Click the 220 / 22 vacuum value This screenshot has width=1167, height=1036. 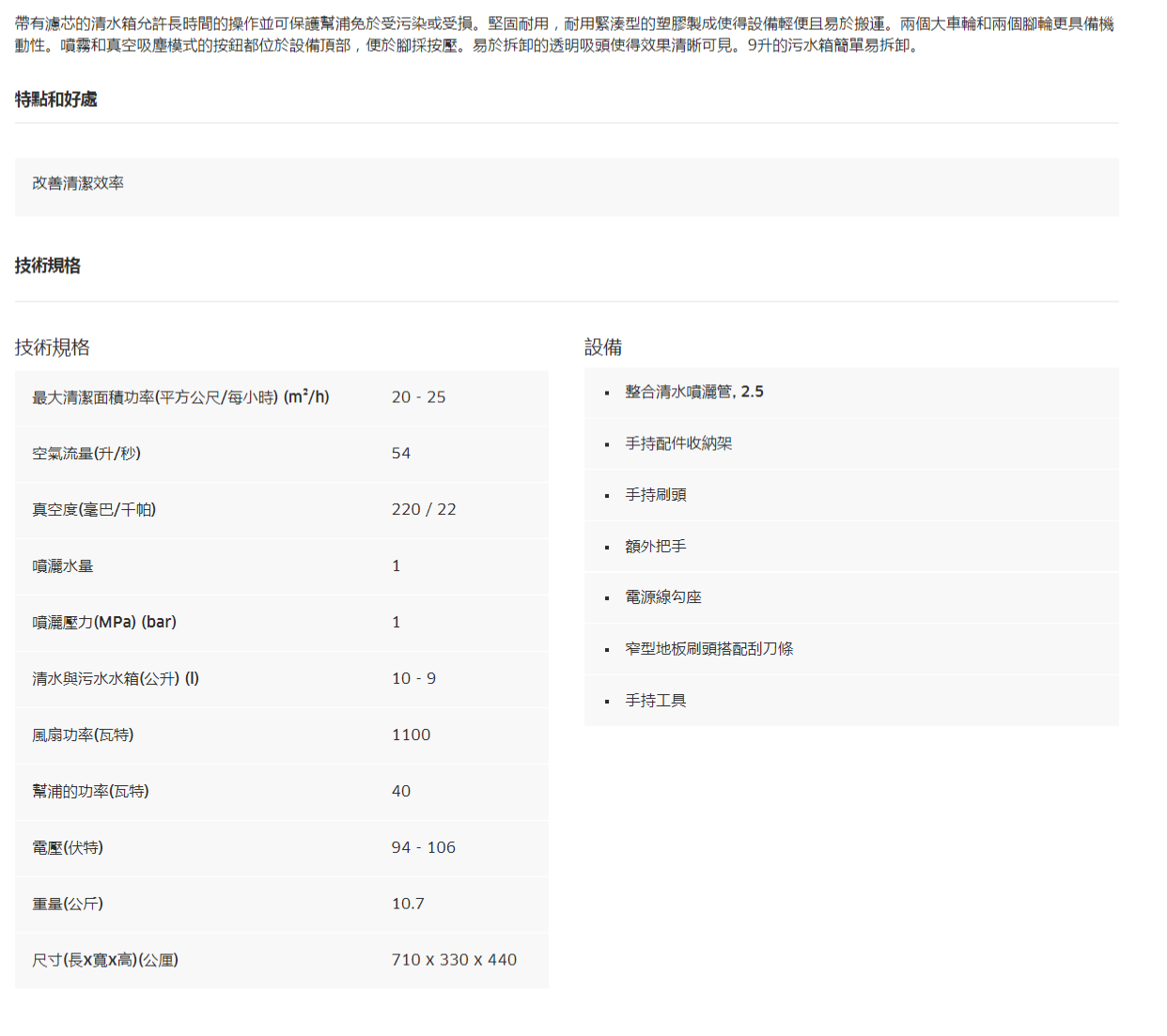click(424, 509)
